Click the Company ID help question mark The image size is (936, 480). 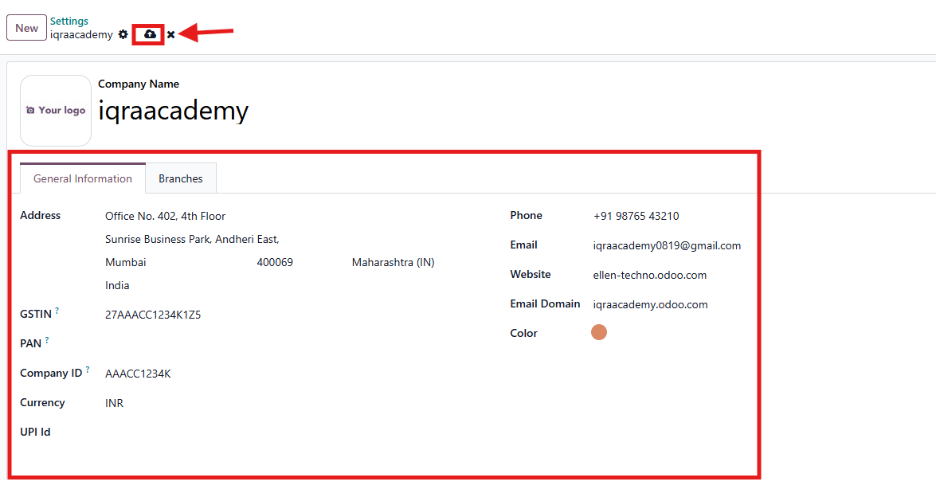[88, 371]
